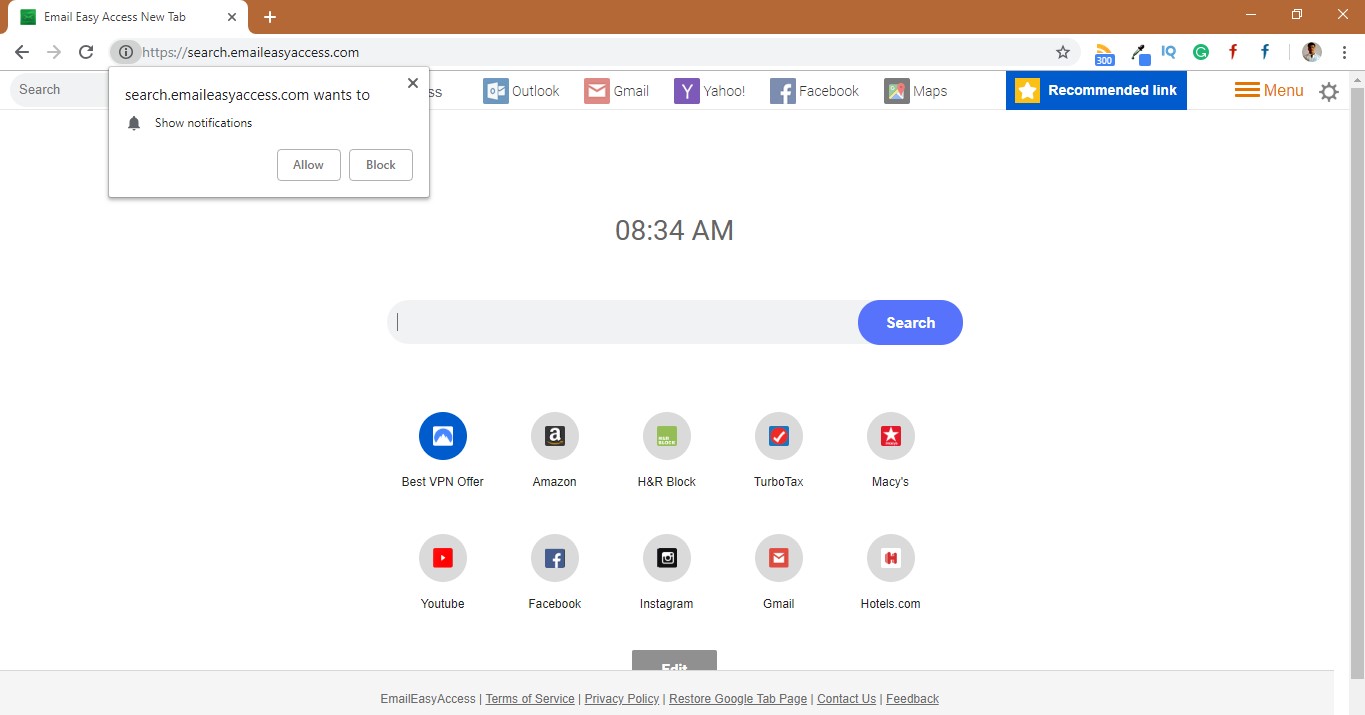Open the settings gear
This screenshot has width=1365, height=715.
pyautogui.click(x=1329, y=91)
